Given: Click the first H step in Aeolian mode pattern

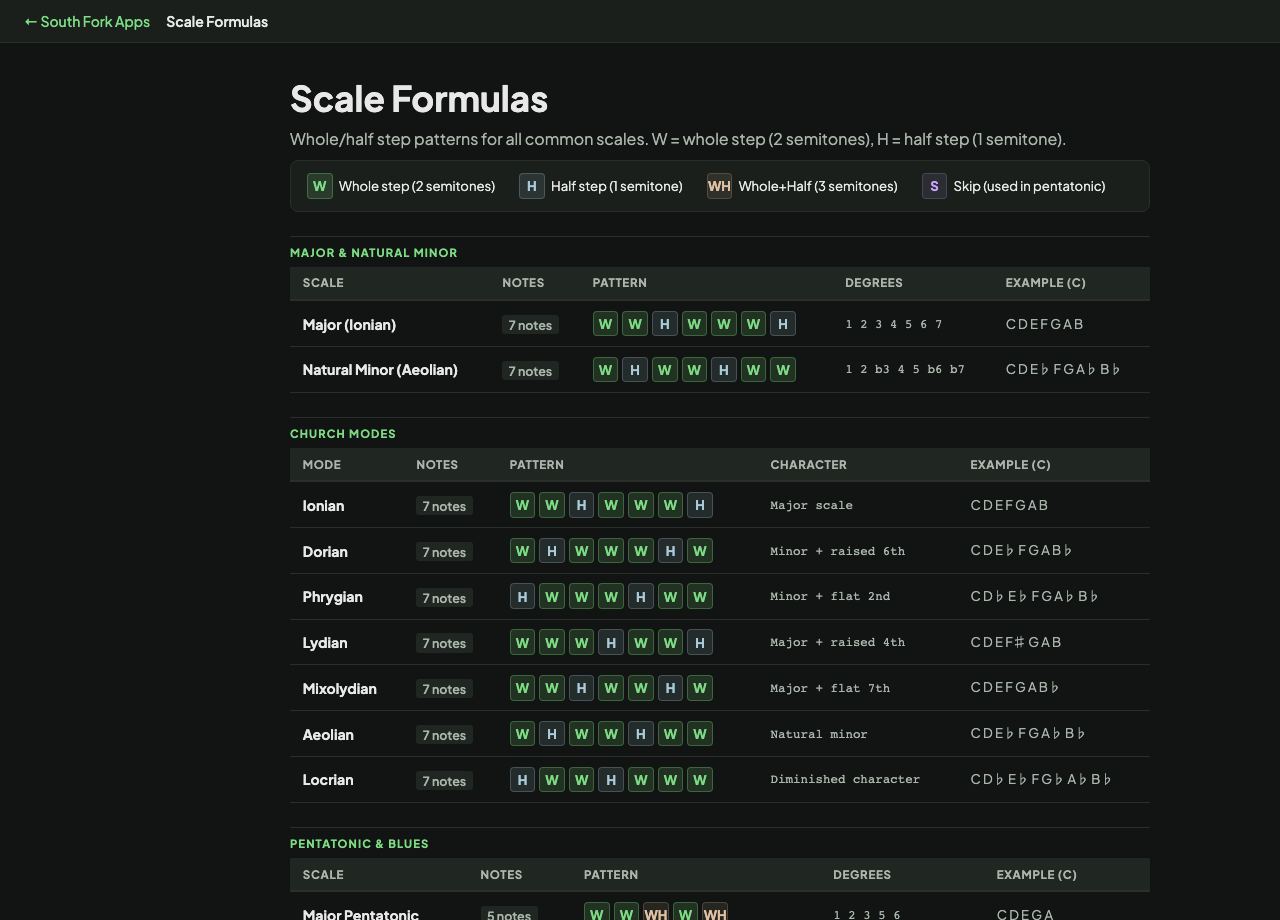Looking at the screenshot, I should coord(551,734).
